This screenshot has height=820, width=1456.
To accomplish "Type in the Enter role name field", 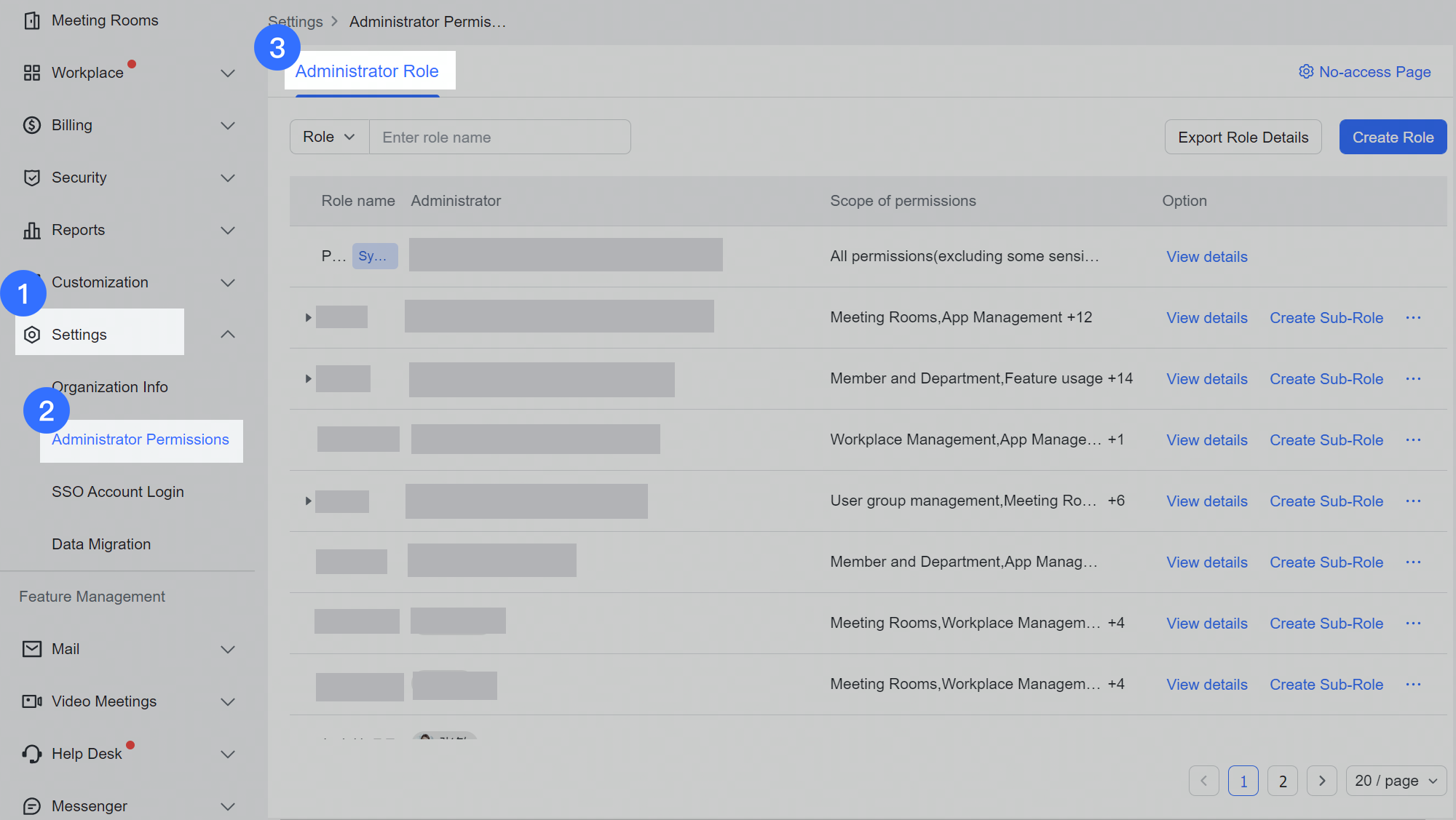I will [499, 137].
